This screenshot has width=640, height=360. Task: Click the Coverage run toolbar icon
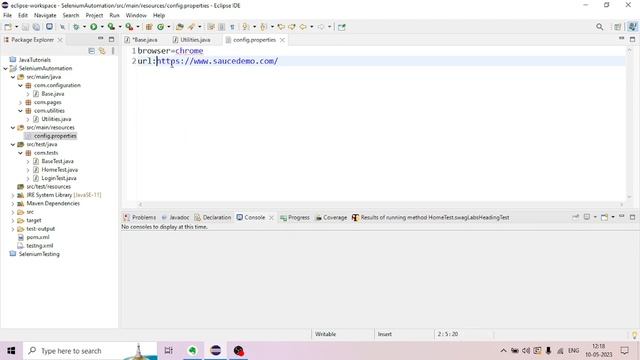(111, 27)
